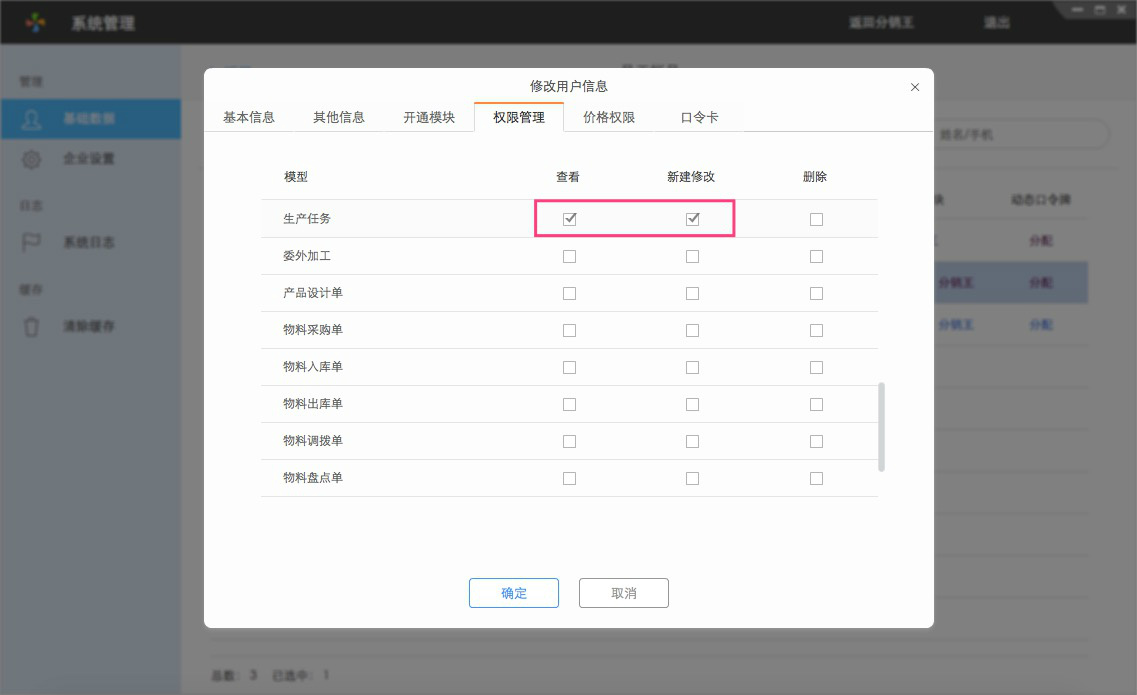This screenshot has height=695, width=1137.
Task: Click the flag icon for 系统日志
Action: pos(31,242)
